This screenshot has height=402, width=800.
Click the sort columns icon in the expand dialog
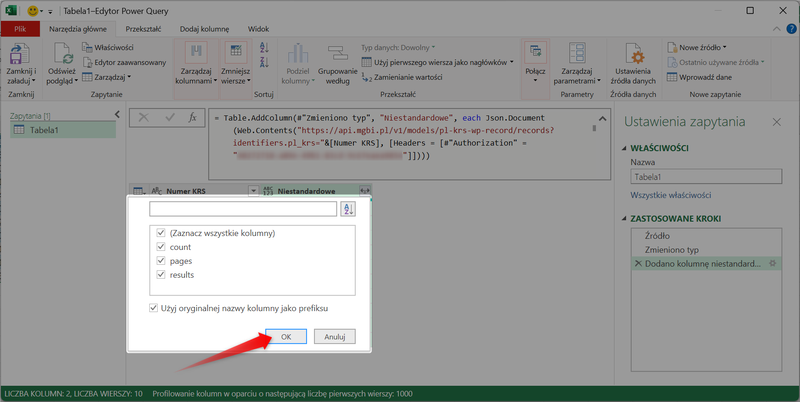click(348, 209)
